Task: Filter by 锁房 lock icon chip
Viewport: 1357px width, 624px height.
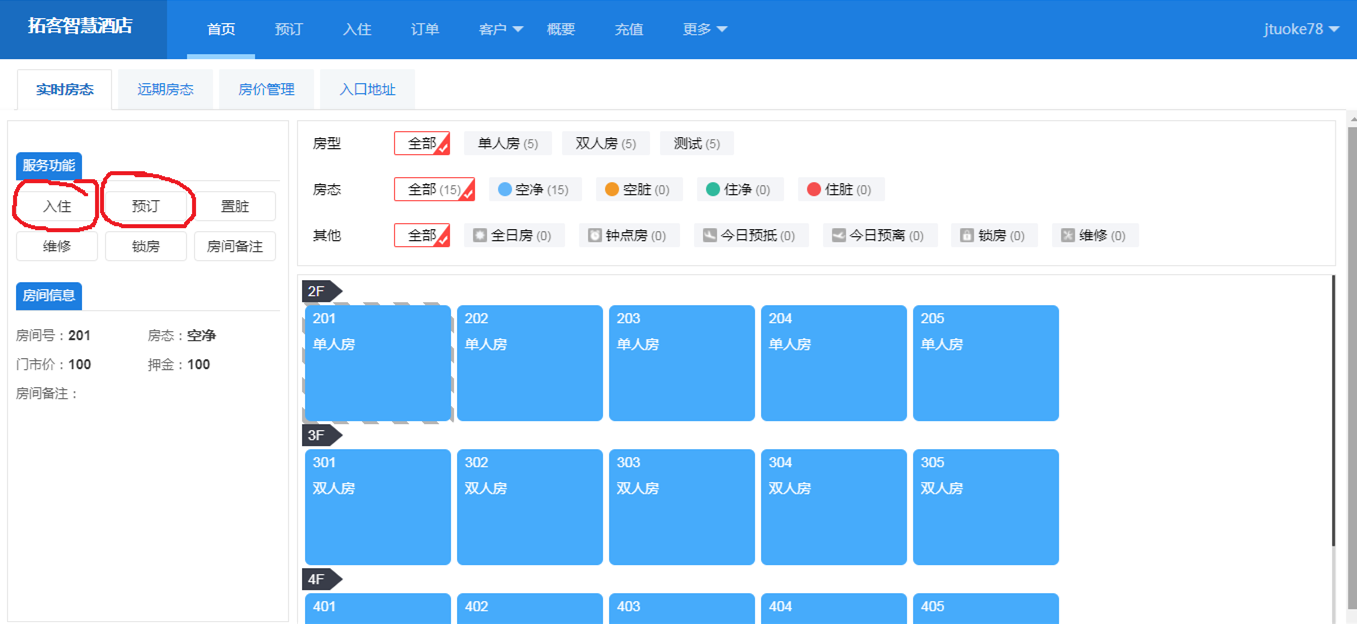Action: (994, 236)
